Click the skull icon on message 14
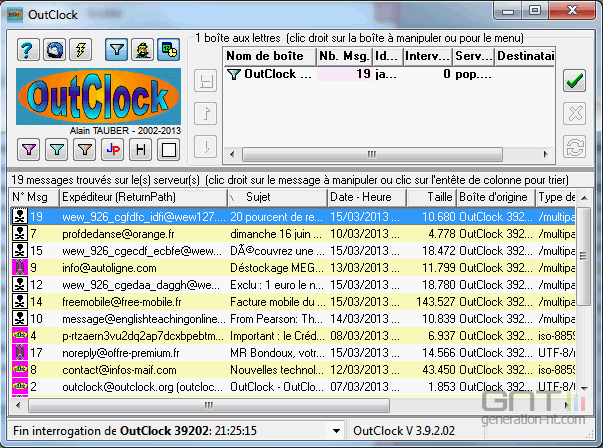Viewport: 603px width, 448px height. pos(20,301)
